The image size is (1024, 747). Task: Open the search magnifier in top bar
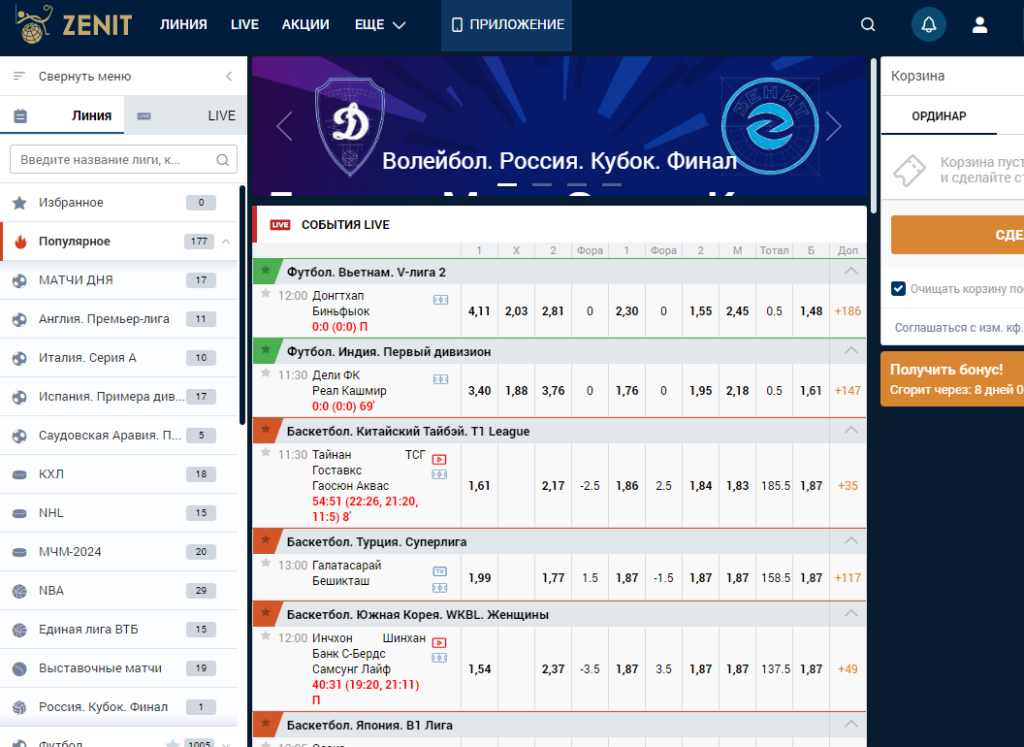pos(868,25)
